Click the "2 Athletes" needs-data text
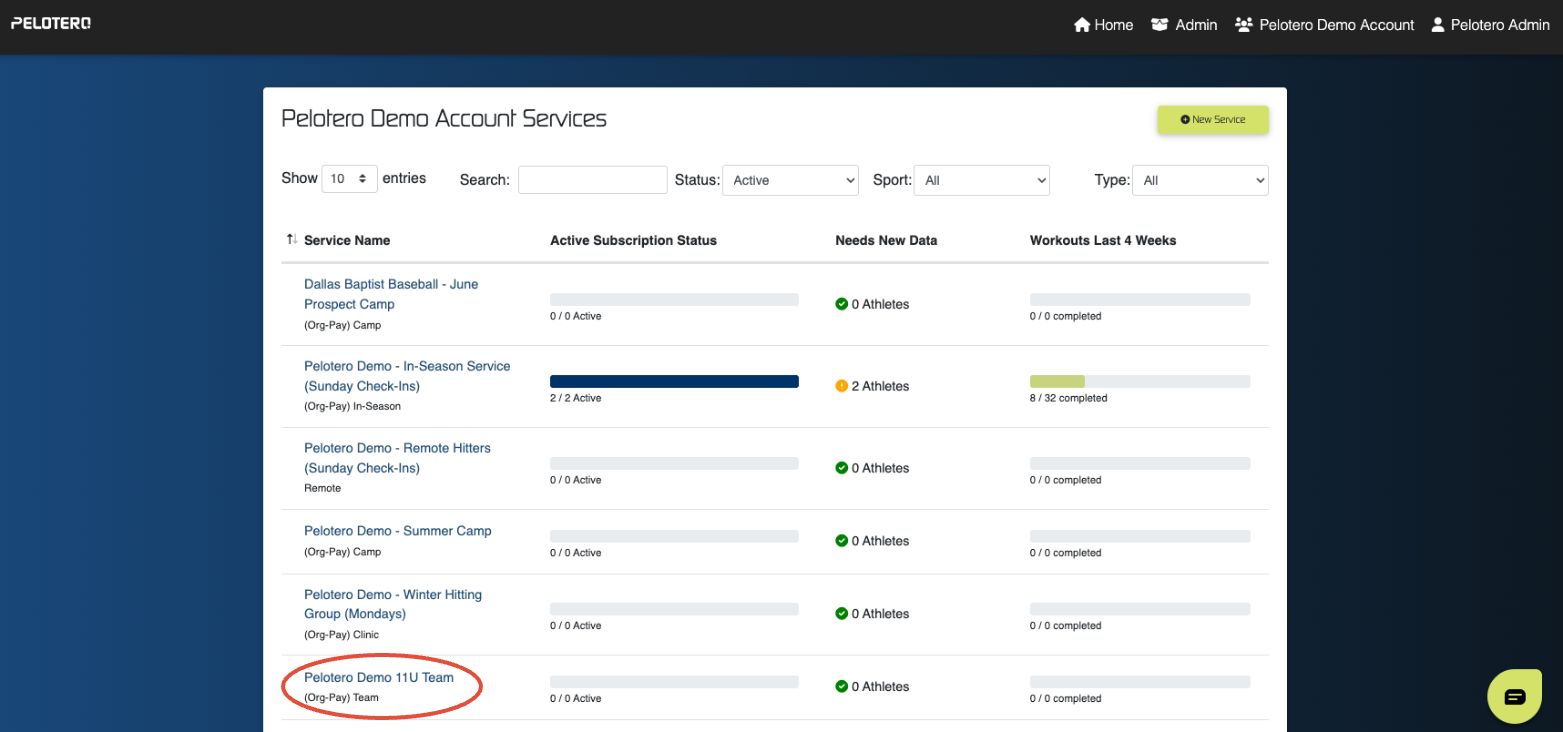Screen dimensions: 1563x732 (880, 386)
